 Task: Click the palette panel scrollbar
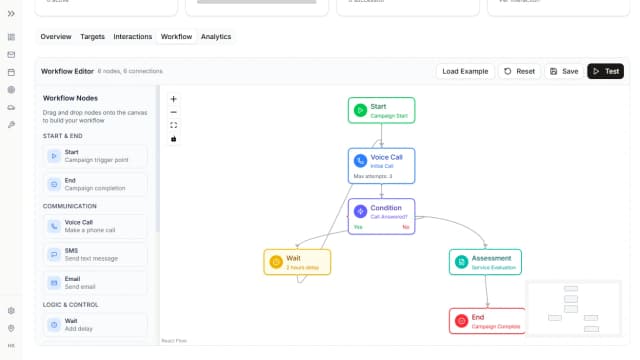pyautogui.click(x=158, y=159)
